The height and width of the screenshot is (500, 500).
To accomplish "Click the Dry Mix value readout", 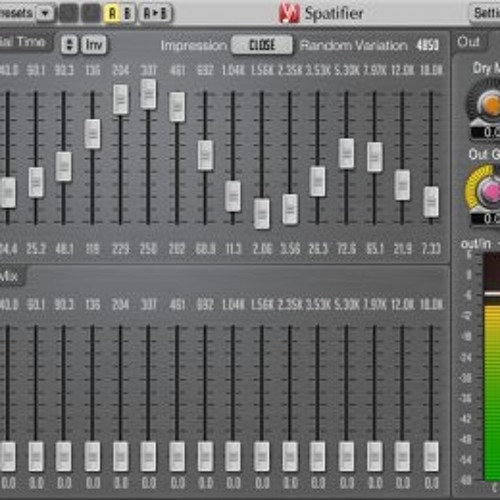I will click(486, 132).
